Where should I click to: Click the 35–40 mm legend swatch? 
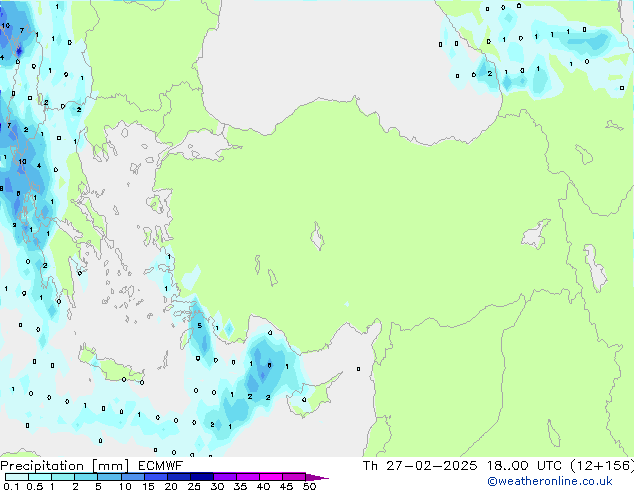pyautogui.click(x=248, y=477)
